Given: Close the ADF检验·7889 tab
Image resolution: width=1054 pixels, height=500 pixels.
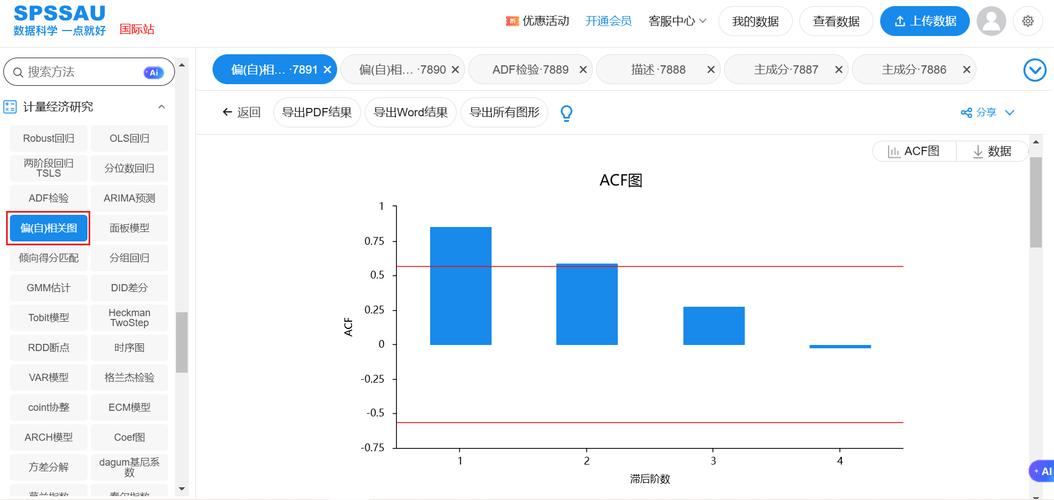Looking at the screenshot, I should click(583, 69).
